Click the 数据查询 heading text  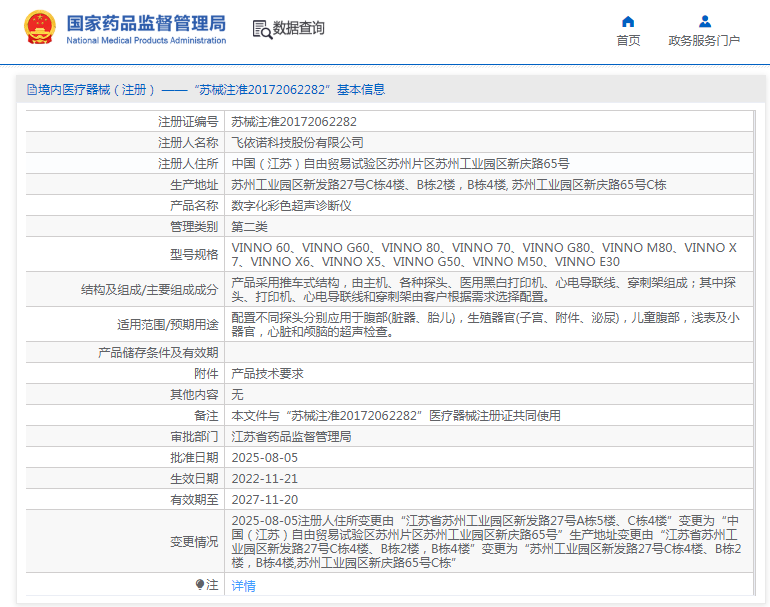point(299,28)
